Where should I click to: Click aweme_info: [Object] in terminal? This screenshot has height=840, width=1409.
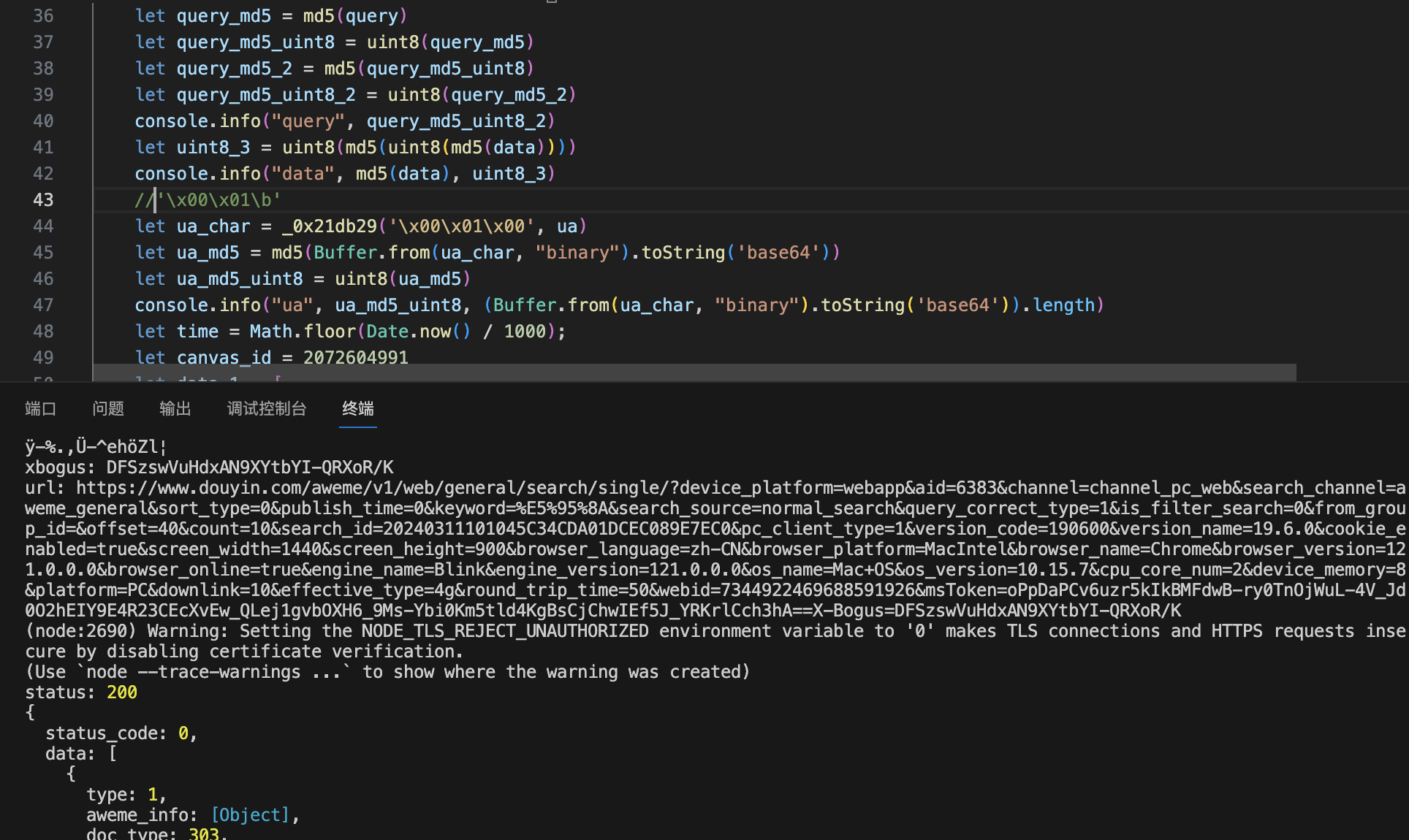[x=191, y=814]
